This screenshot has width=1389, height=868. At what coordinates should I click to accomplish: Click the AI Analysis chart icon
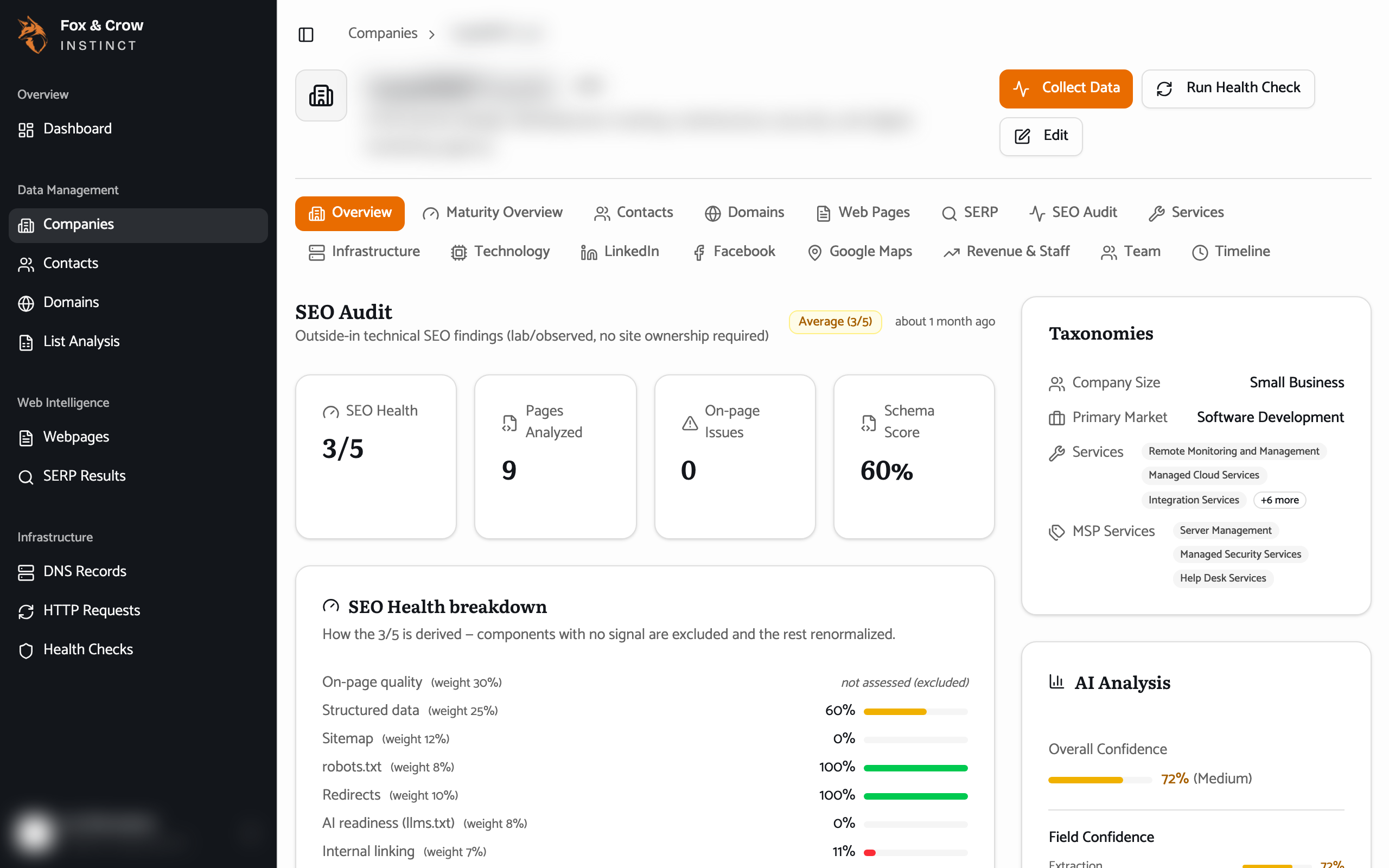tap(1056, 682)
